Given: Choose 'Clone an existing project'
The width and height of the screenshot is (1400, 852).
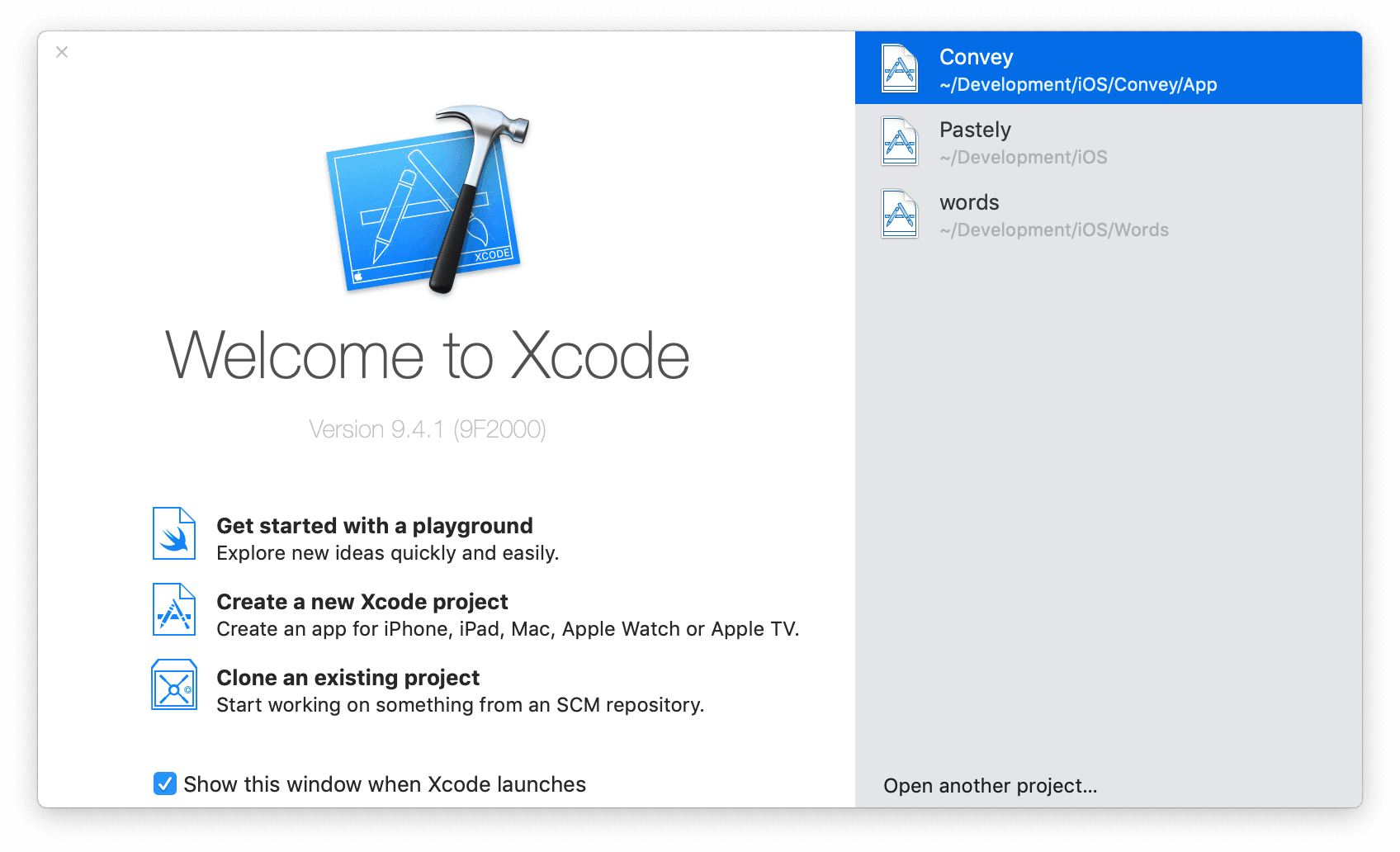Looking at the screenshot, I should [348, 678].
